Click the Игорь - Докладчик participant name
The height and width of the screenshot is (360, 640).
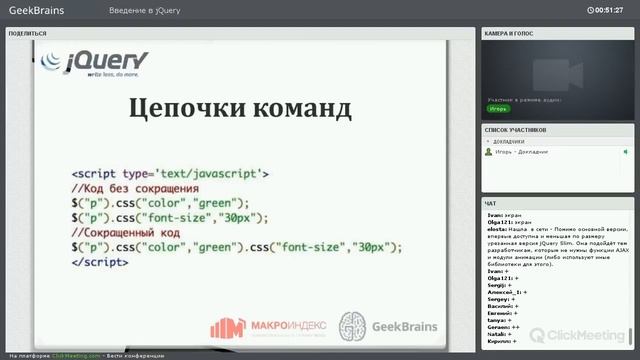[x=521, y=152]
